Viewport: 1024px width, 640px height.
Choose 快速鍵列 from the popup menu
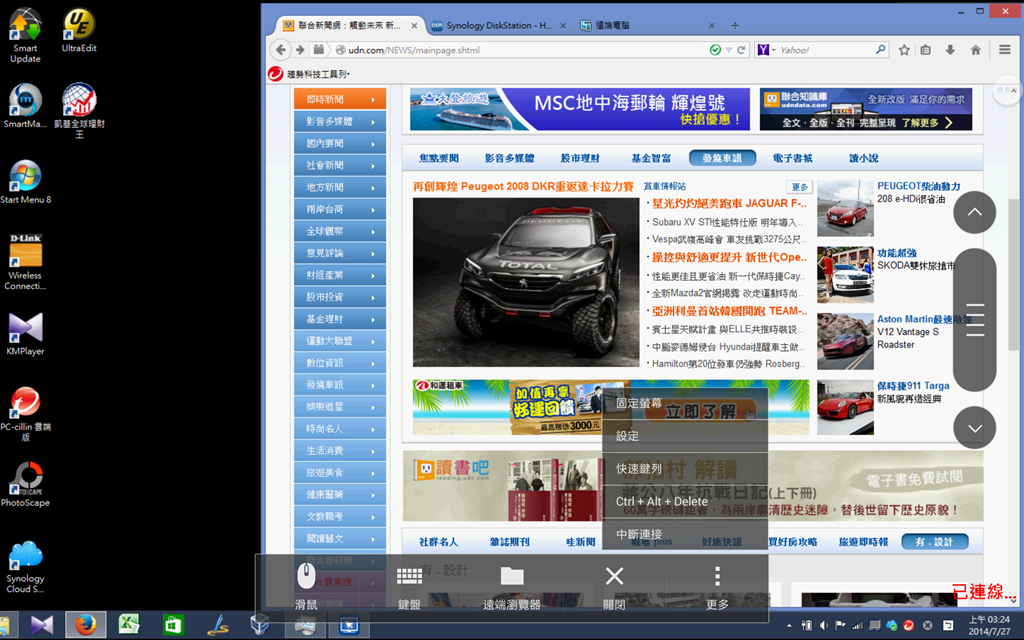tap(685, 468)
